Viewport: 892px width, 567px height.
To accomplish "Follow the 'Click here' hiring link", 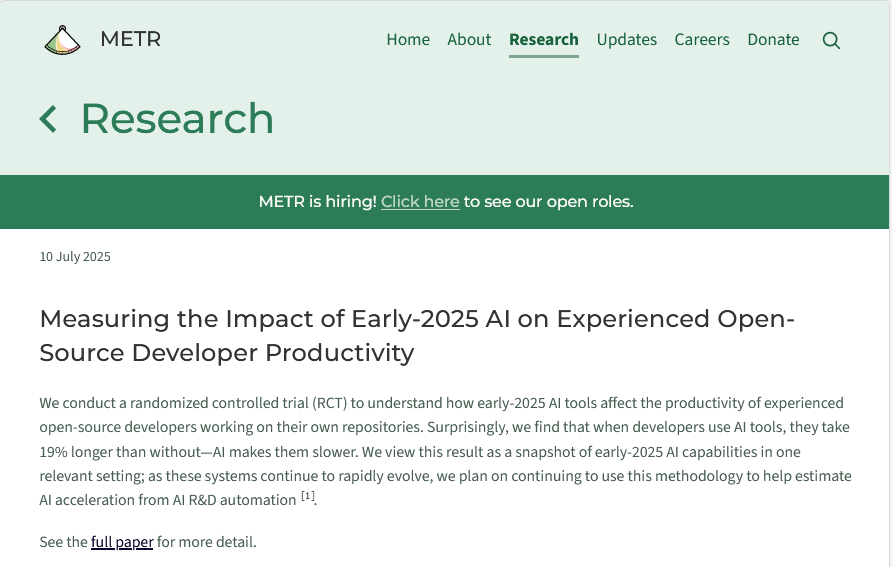I will pos(420,202).
